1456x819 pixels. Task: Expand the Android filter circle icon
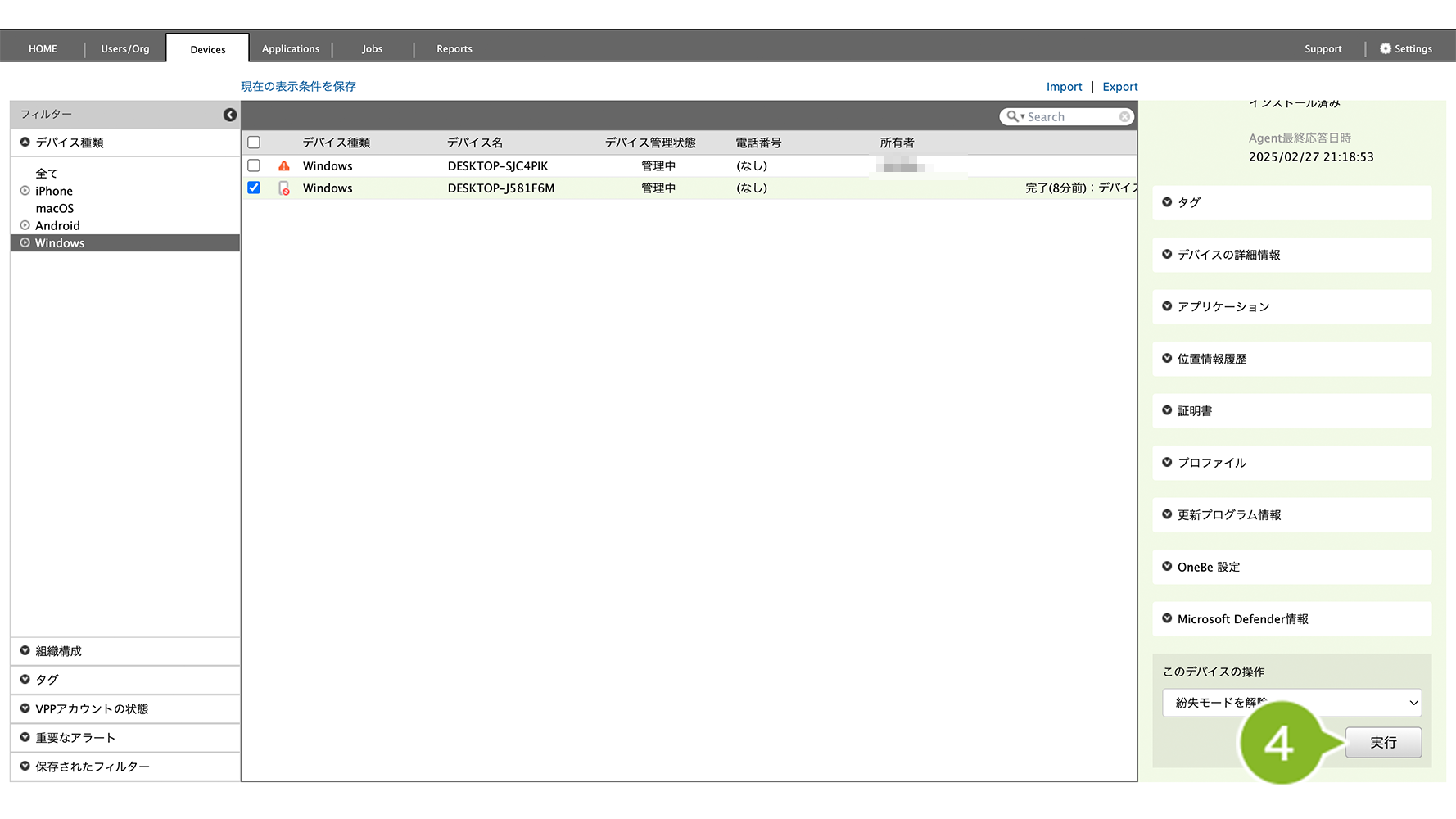[25, 225]
